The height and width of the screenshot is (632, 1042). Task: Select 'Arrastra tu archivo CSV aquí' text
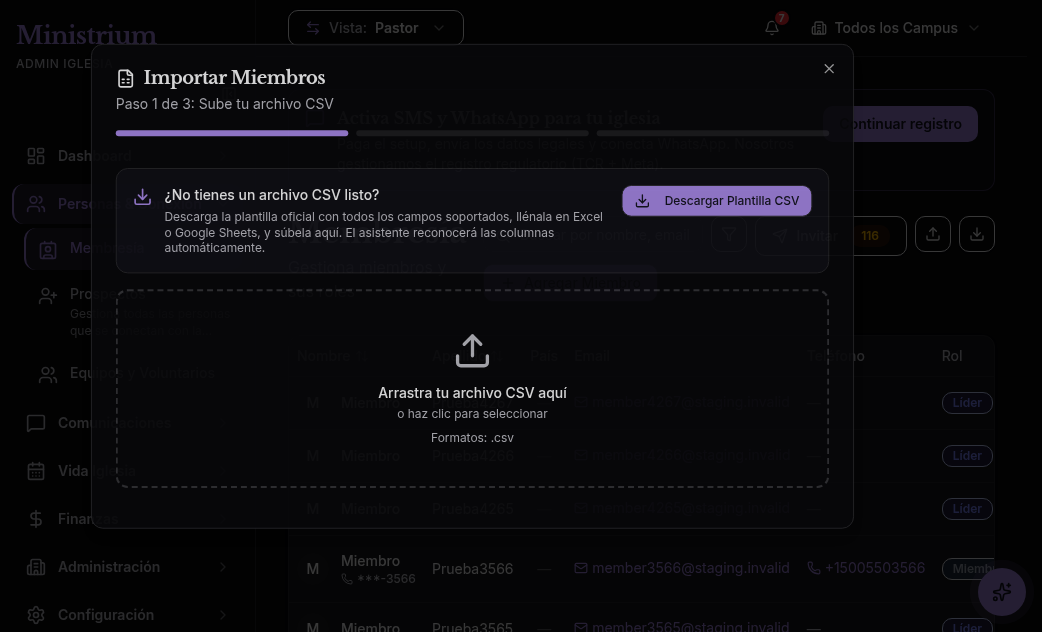point(472,393)
